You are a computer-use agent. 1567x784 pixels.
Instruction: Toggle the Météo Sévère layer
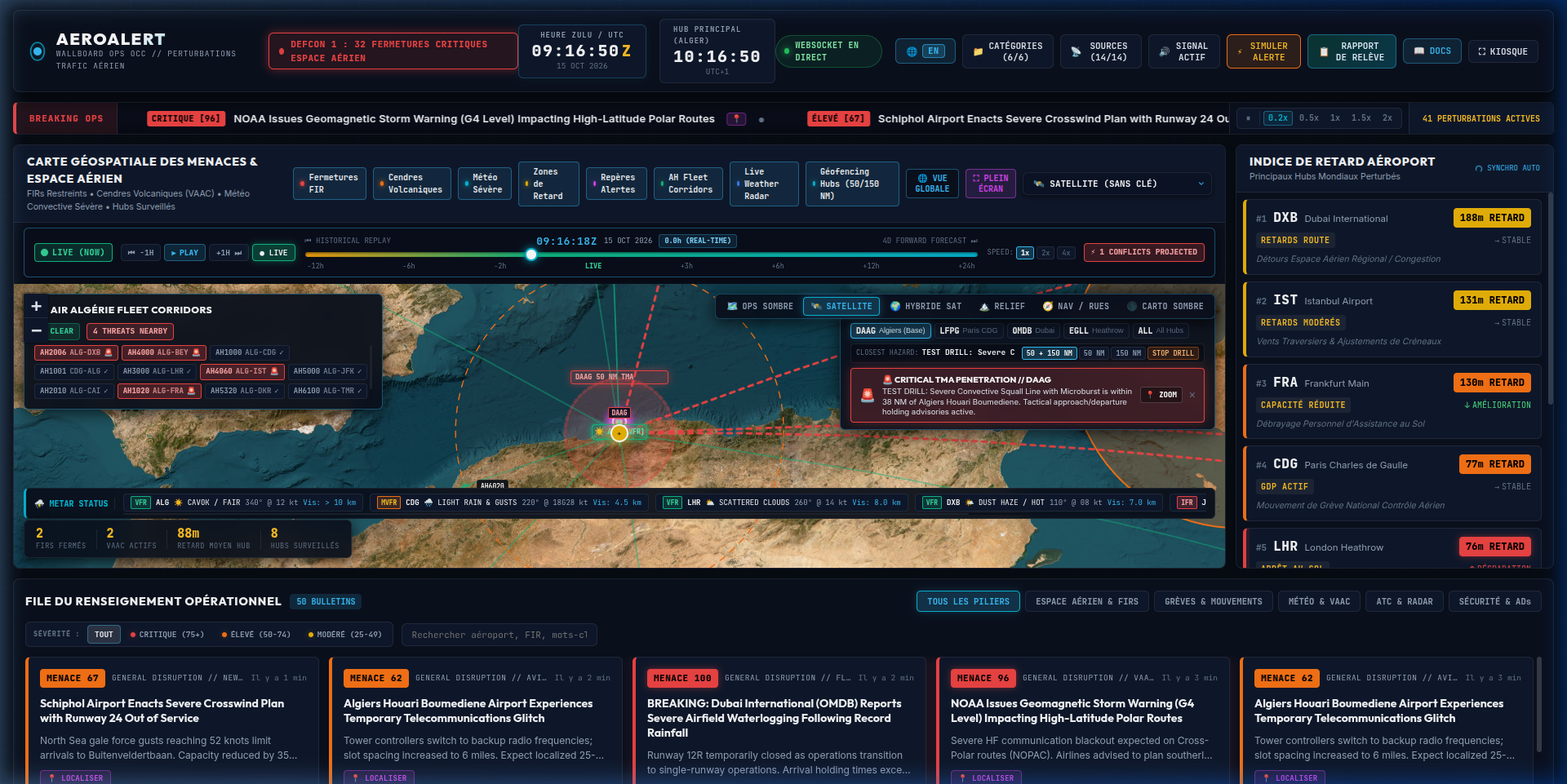485,184
